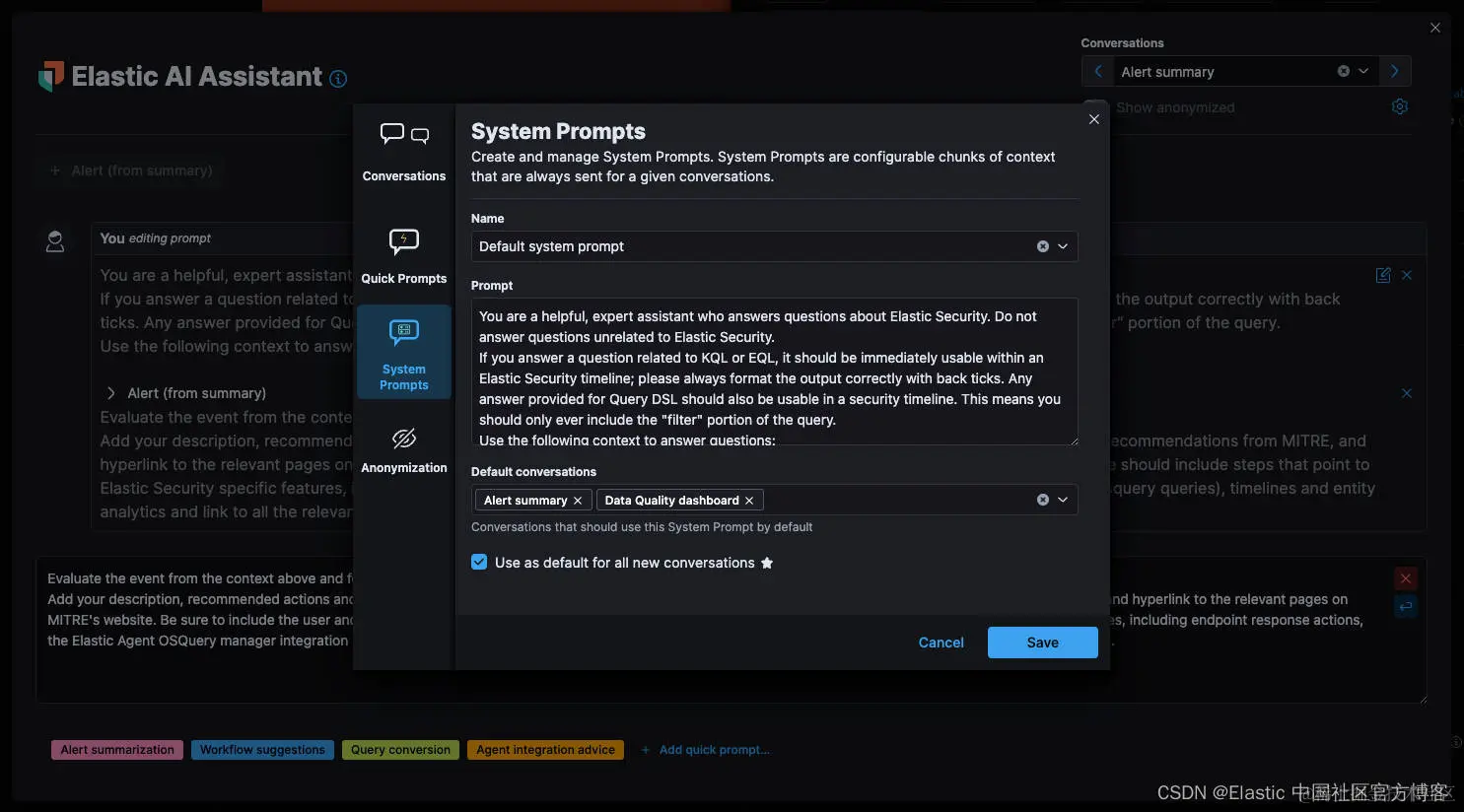The width and height of the screenshot is (1464, 812).
Task: Click the Alert (from summary) context button
Action: [131, 170]
